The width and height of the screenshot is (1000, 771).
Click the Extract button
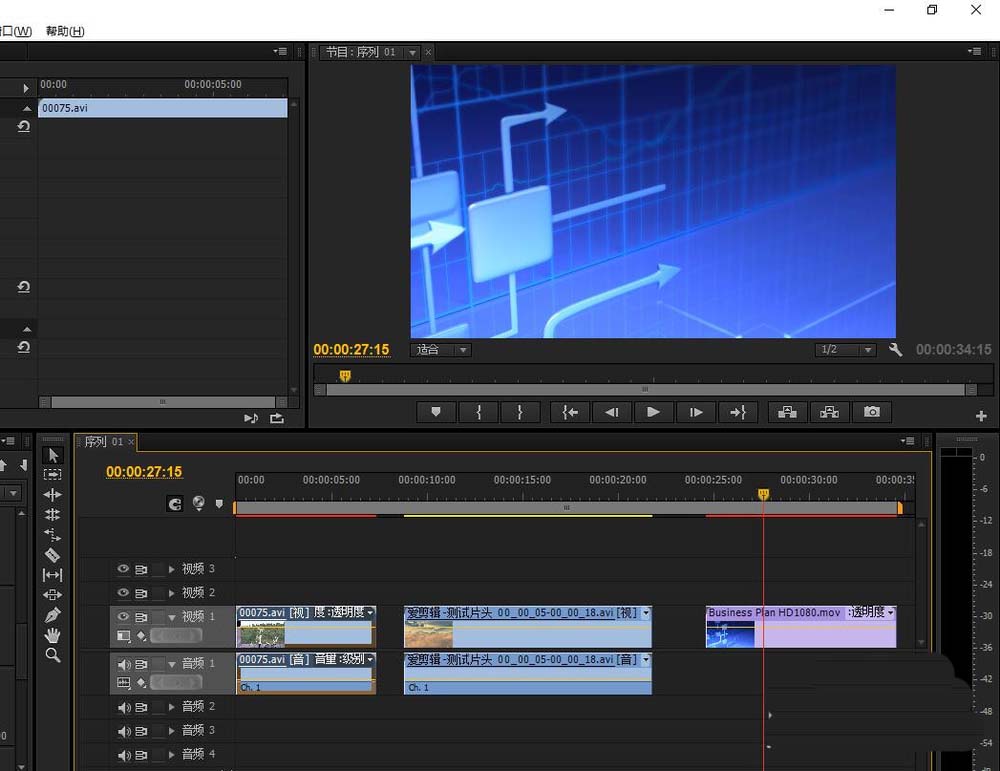click(829, 412)
